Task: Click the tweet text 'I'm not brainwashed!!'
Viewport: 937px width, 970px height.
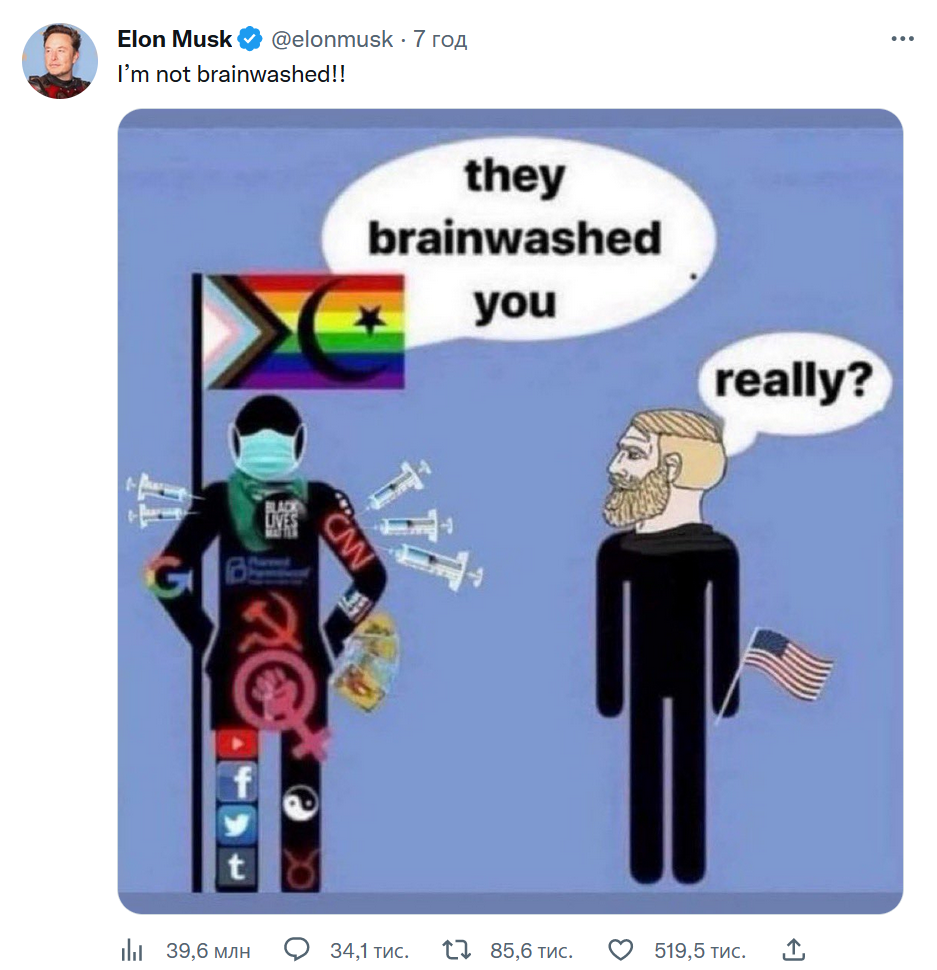Action: [x=232, y=75]
